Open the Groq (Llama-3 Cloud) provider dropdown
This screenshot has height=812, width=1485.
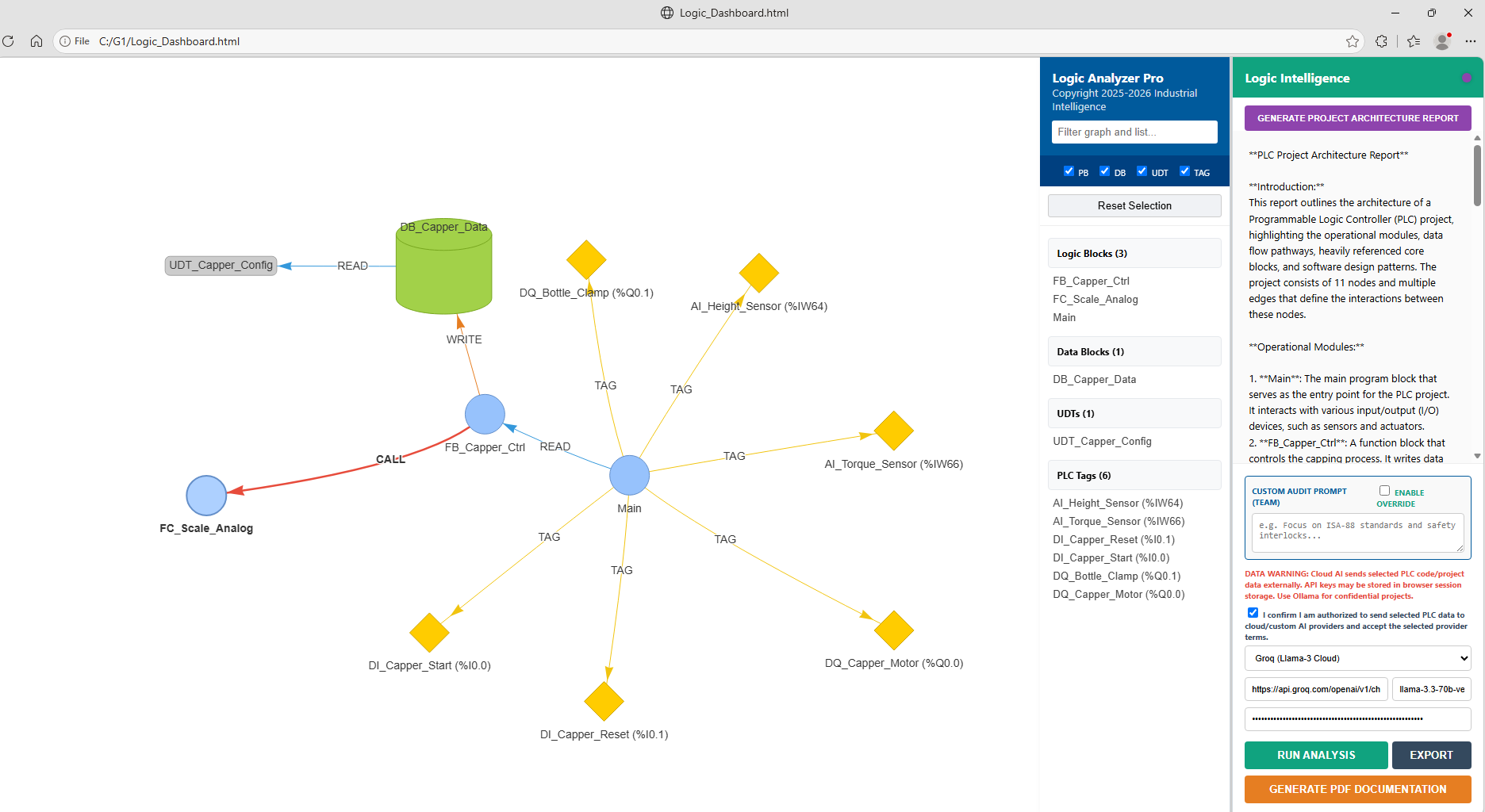point(1358,658)
